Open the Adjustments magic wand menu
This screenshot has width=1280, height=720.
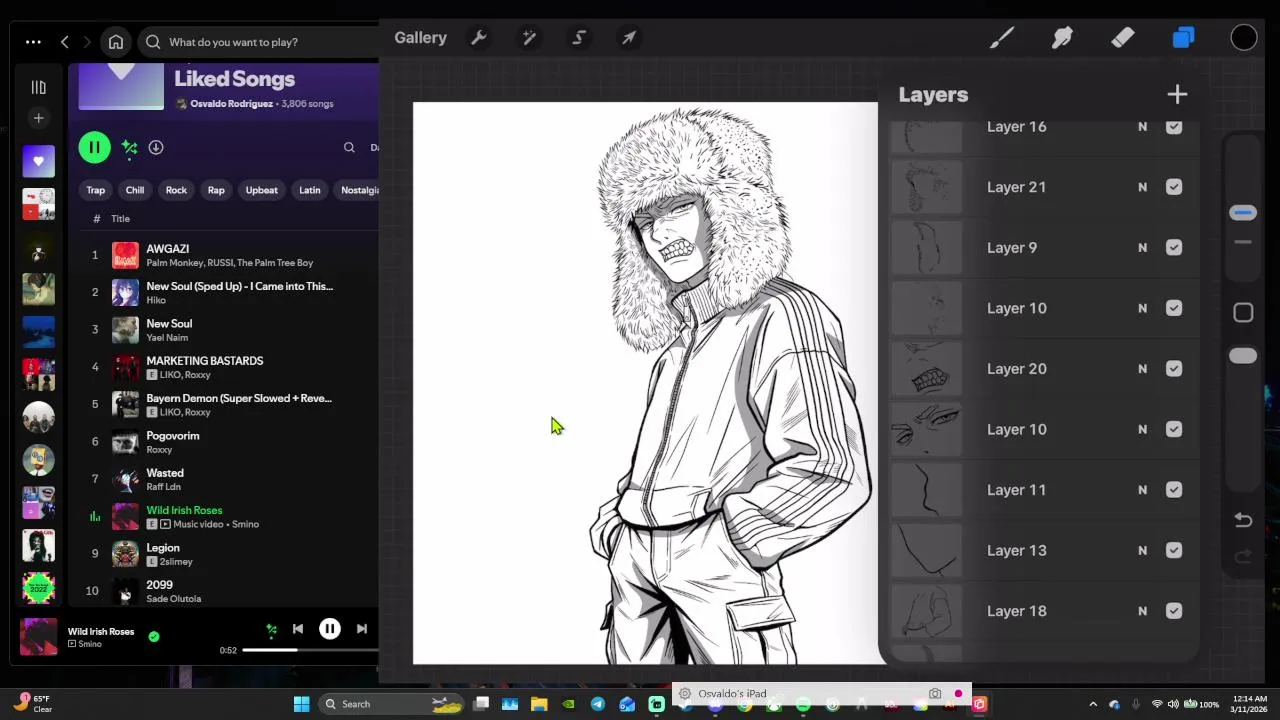coord(529,38)
